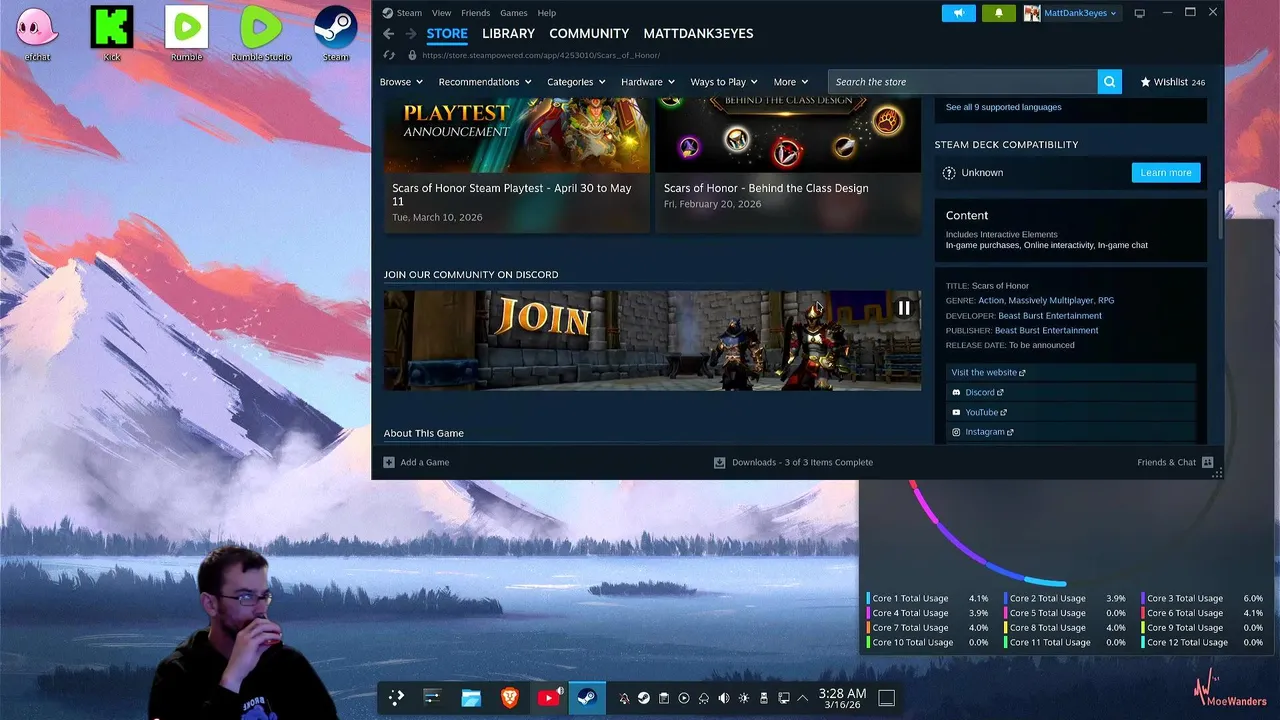Image resolution: width=1280 pixels, height=720 pixels.
Task: Open the Behind the Class Design news card
Action: click(788, 166)
